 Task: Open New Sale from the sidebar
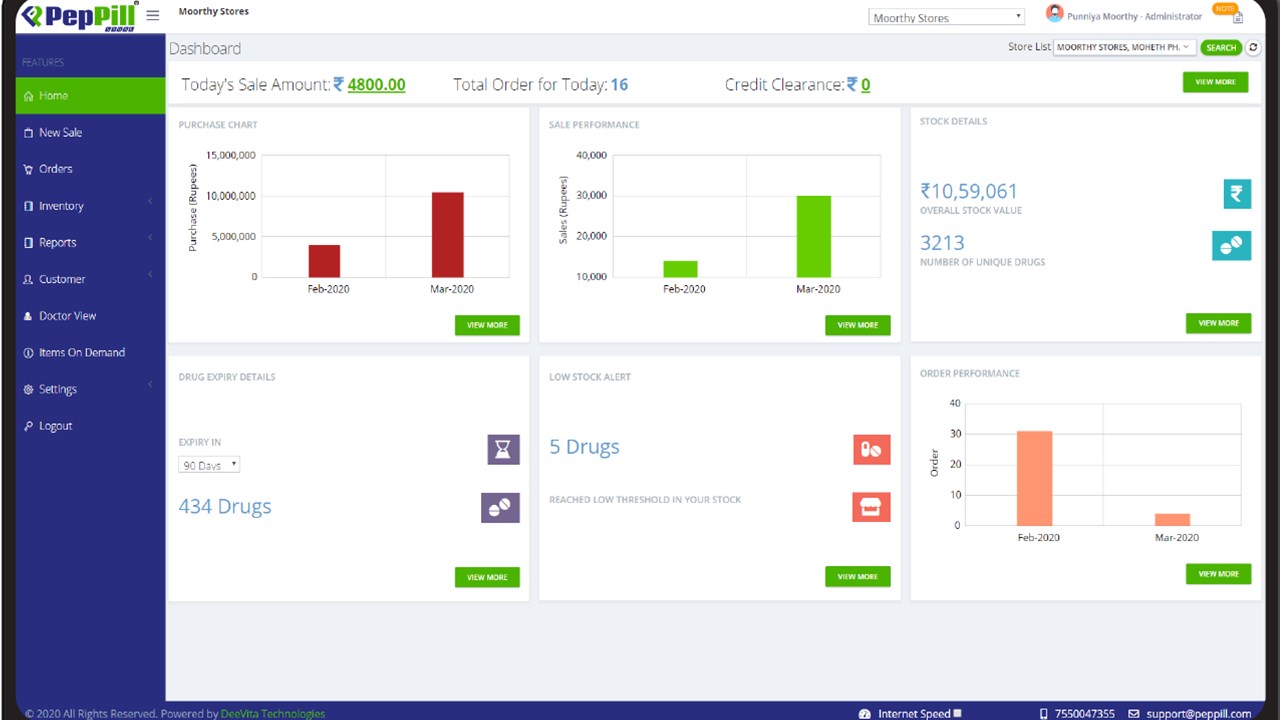(90, 132)
